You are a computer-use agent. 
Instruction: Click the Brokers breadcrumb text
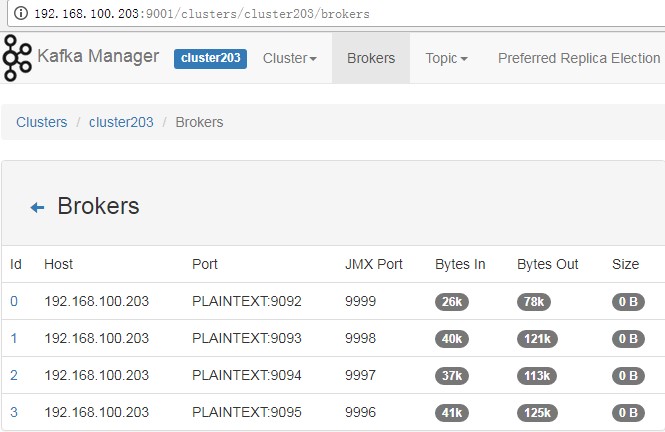(x=199, y=122)
